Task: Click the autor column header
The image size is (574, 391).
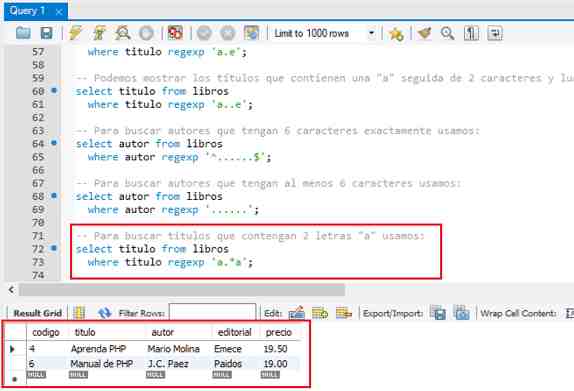Action: coord(163,332)
